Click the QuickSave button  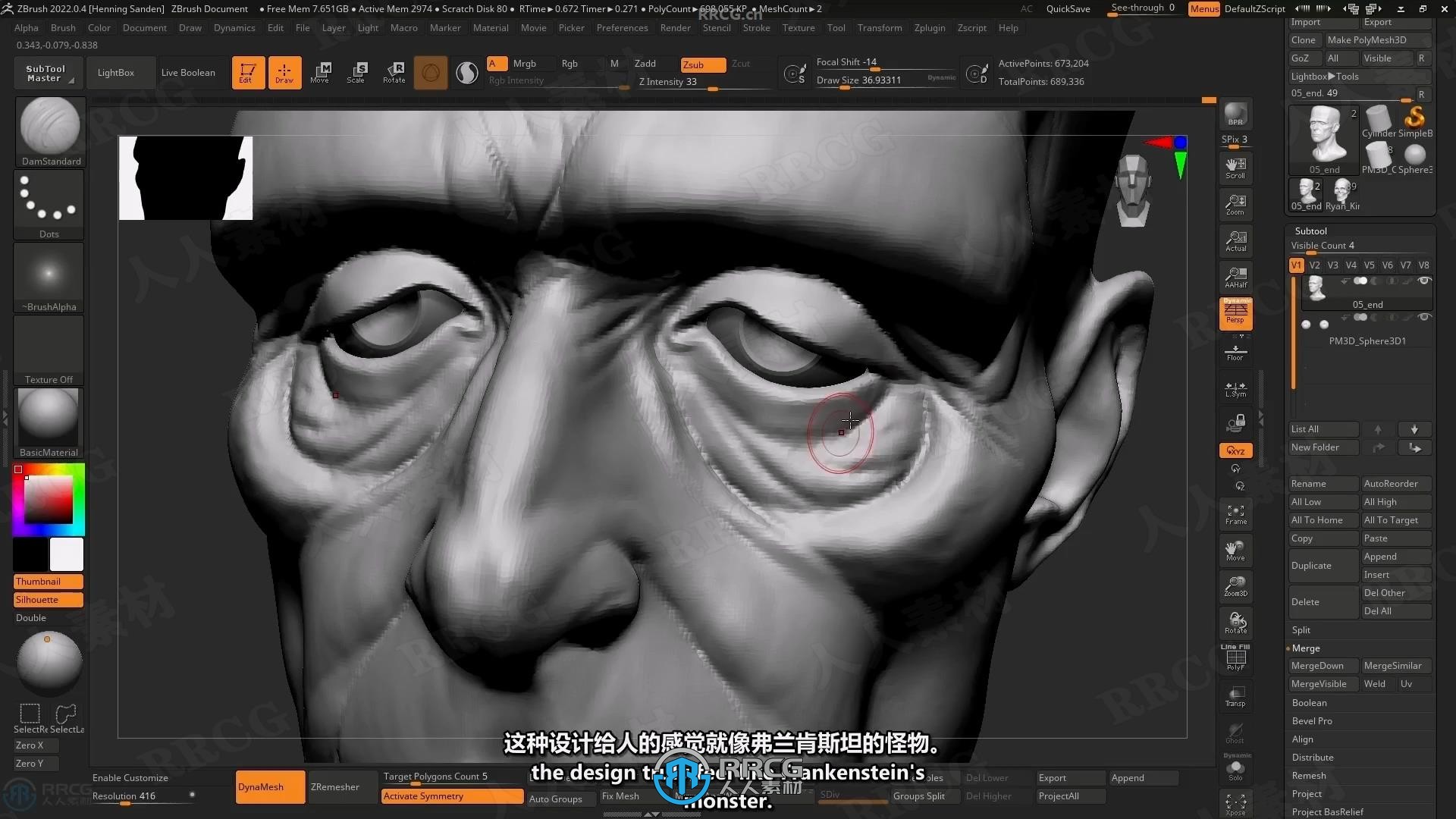click(1068, 9)
